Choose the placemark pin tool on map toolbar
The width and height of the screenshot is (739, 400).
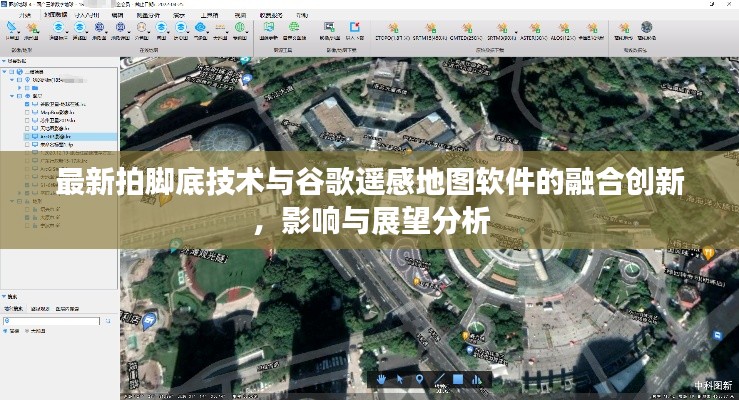tap(419, 379)
